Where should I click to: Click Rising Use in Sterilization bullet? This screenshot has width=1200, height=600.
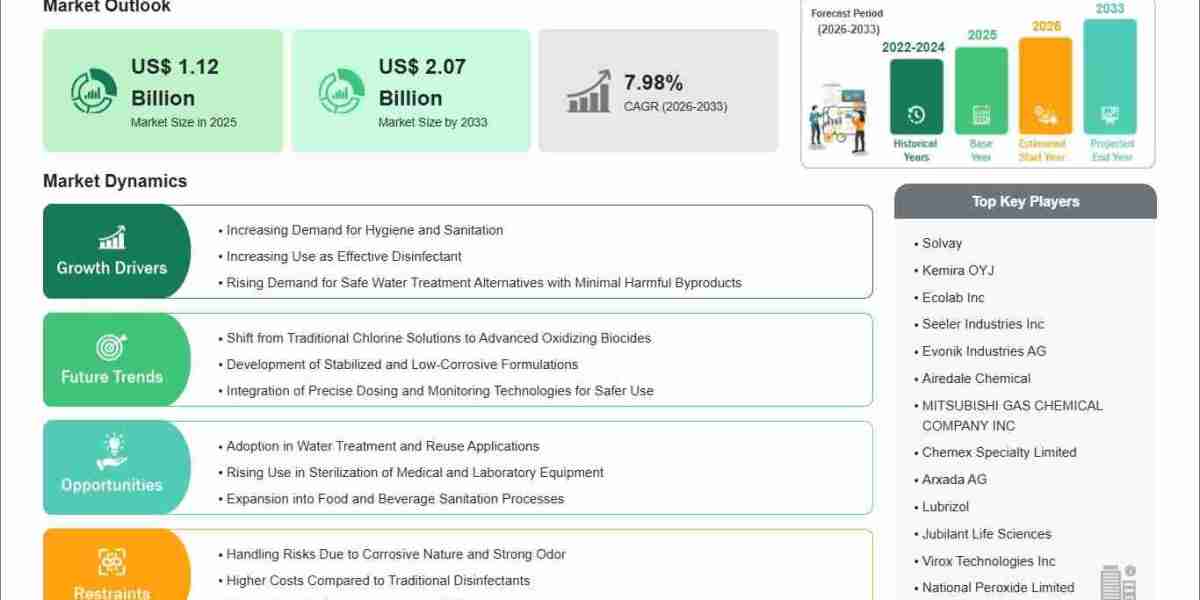(415, 472)
